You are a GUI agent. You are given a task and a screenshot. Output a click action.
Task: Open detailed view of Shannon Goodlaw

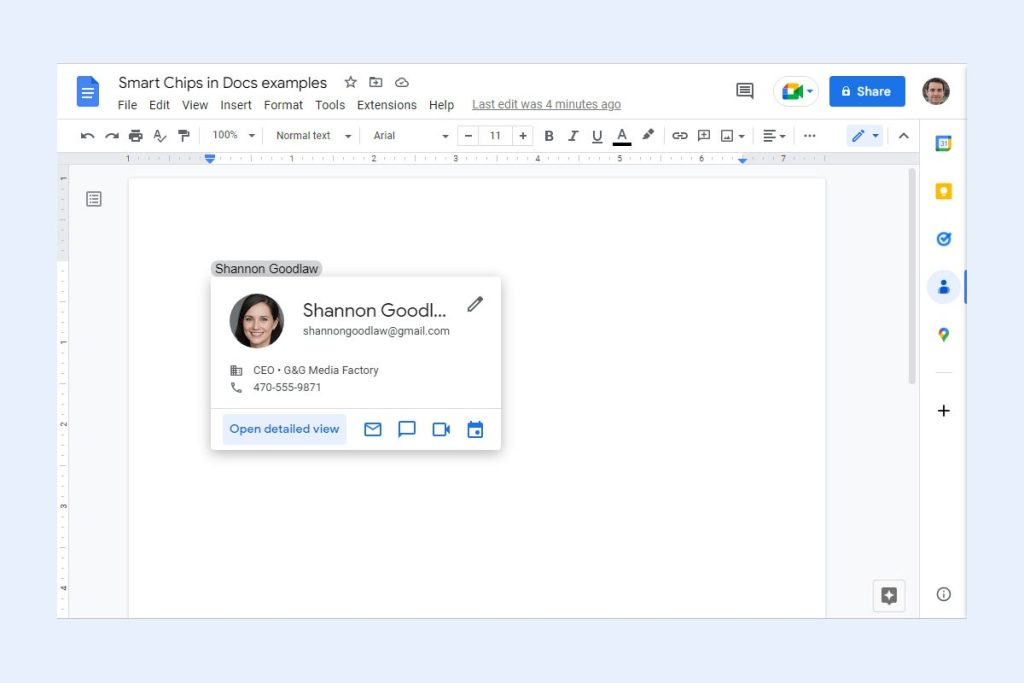(284, 429)
